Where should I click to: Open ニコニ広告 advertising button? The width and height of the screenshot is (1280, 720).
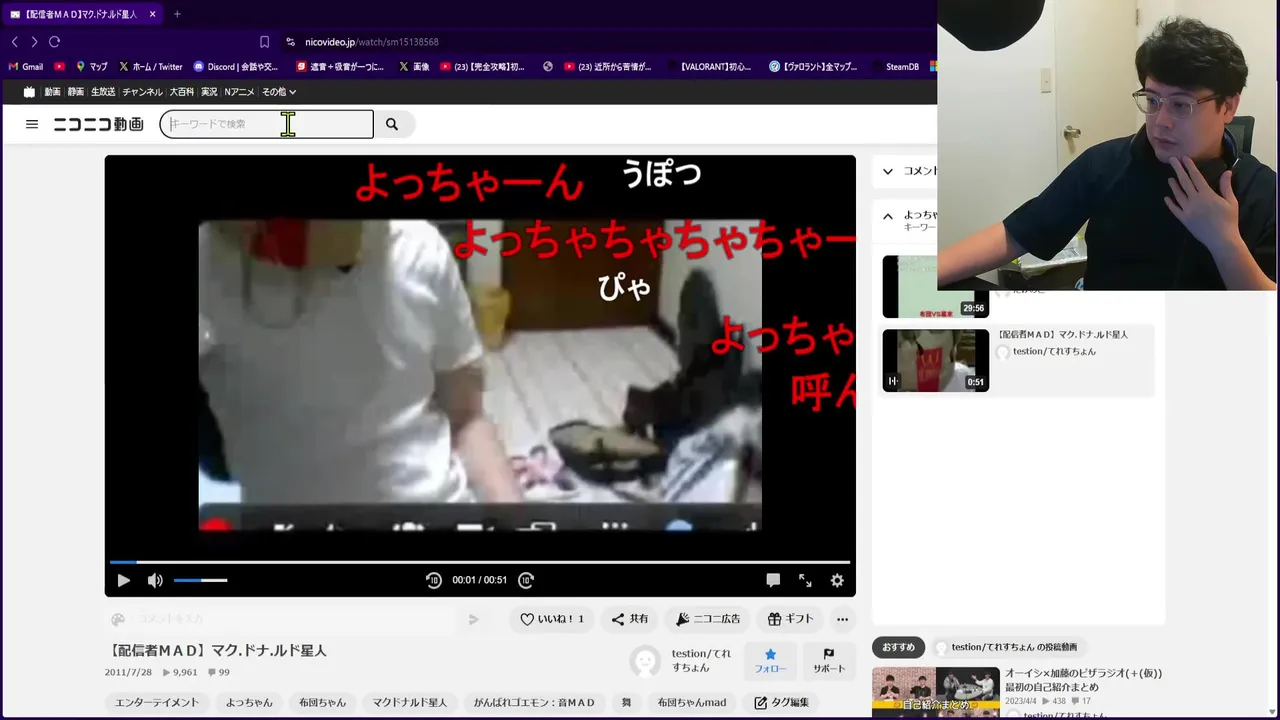click(x=708, y=619)
